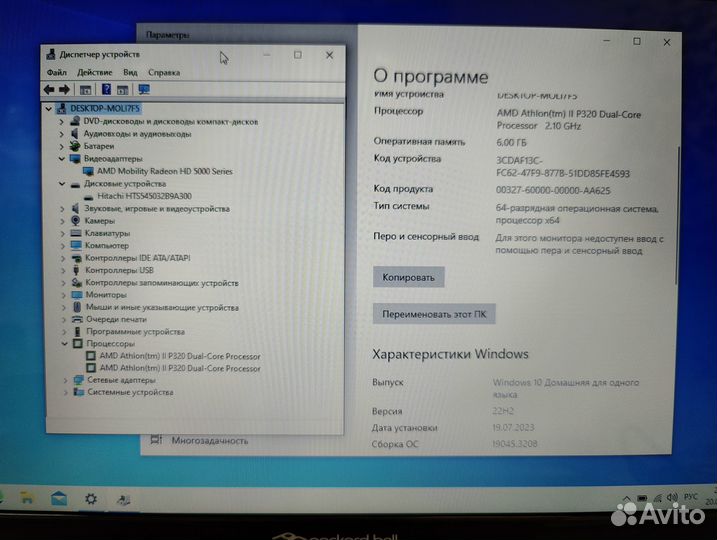Expand the Сетевые адаптеры category
Image resolution: width=717 pixels, height=540 pixels.
(x=65, y=380)
